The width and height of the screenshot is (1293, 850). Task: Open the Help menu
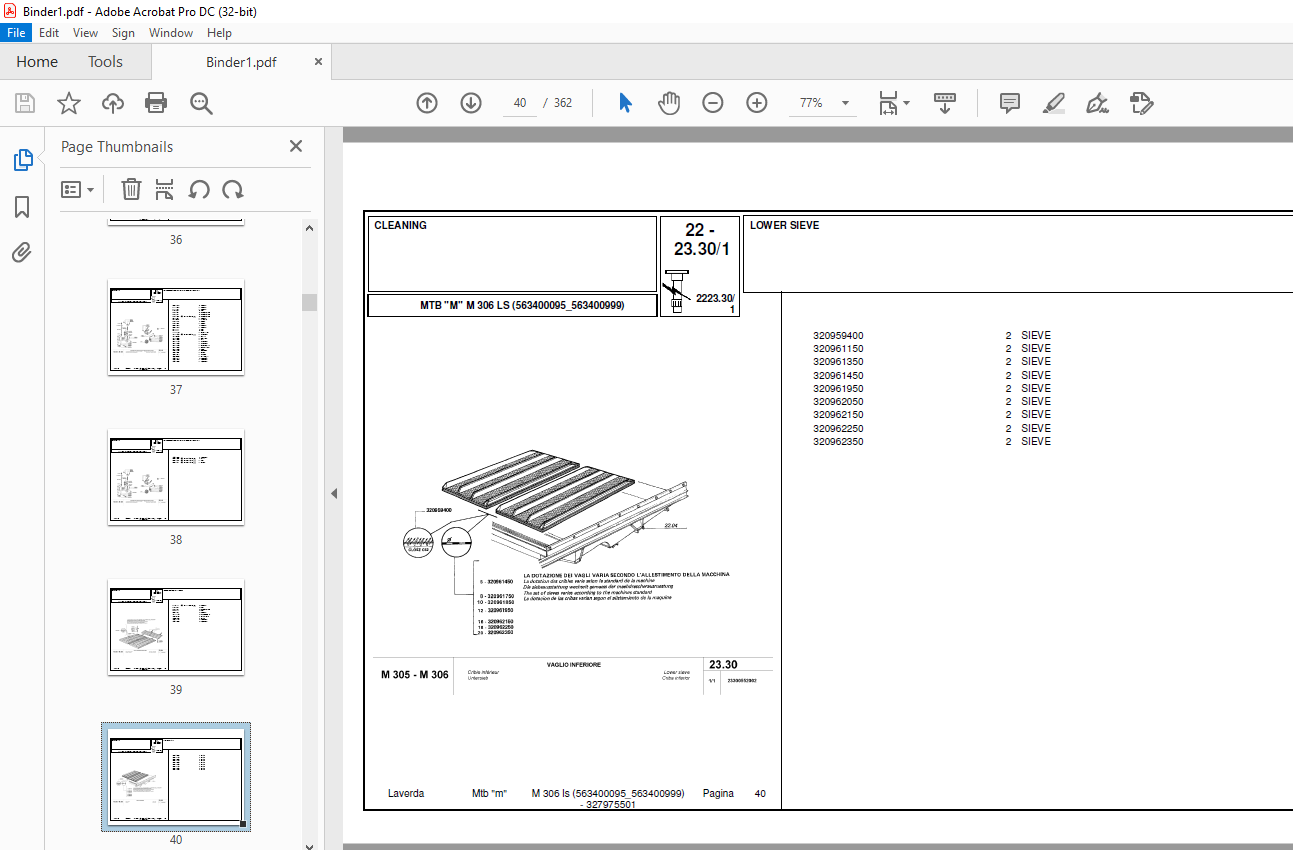pos(220,33)
